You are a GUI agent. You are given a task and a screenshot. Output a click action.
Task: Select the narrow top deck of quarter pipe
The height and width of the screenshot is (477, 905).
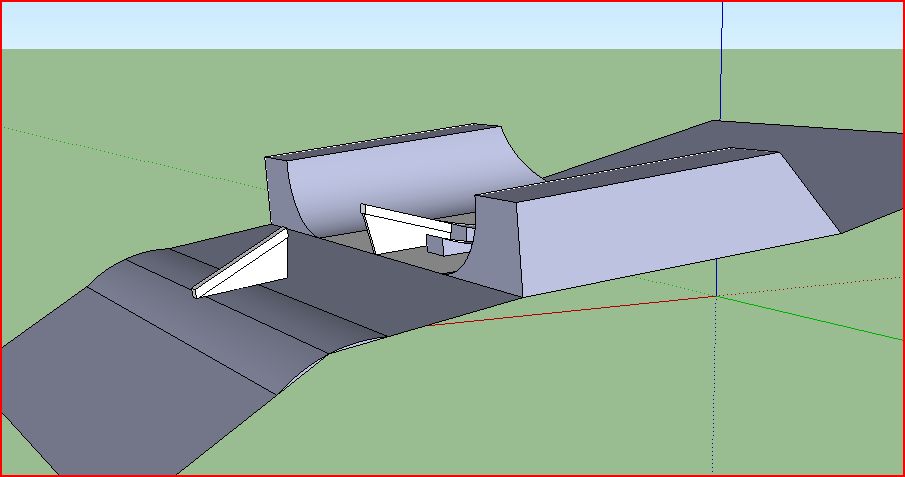[x=380, y=143]
